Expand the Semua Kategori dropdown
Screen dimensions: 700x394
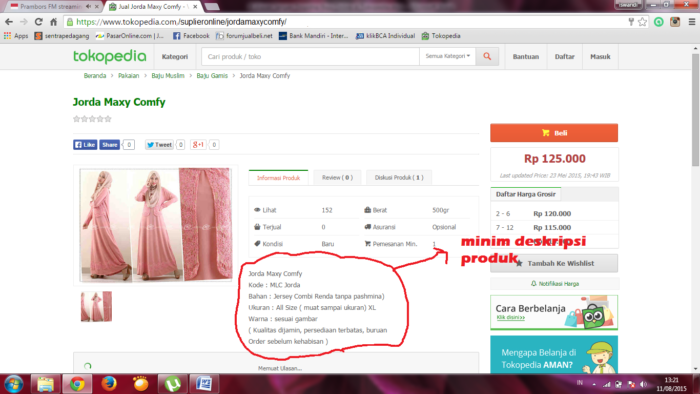coord(447,56)
